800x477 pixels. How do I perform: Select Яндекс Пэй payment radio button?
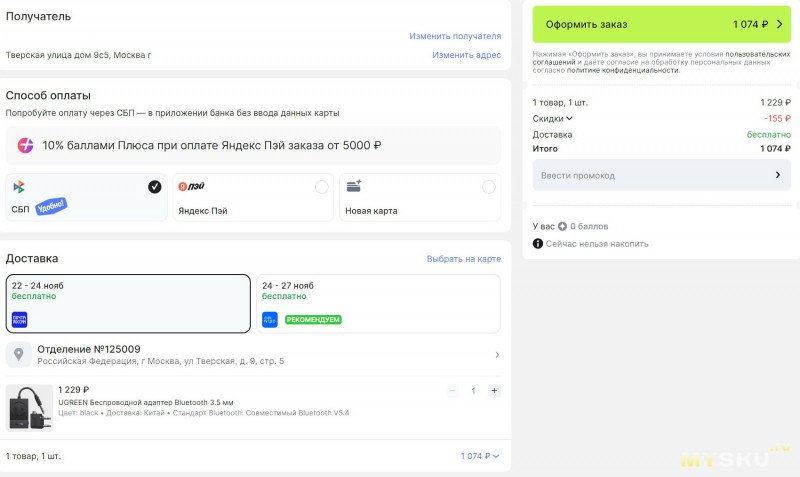coord(321,187)
